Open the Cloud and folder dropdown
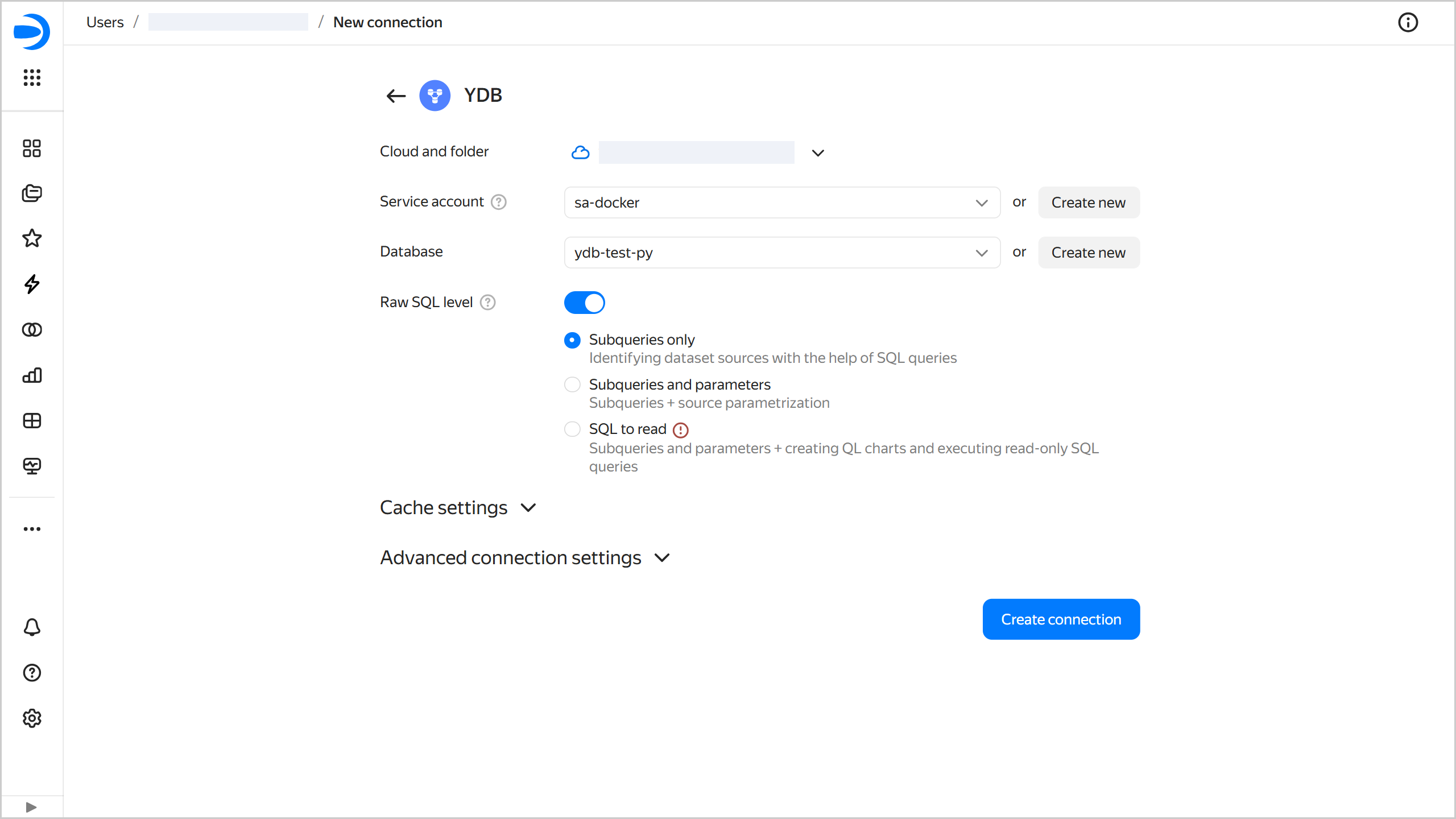This screenshot has height=819, width=1456. pos(818,152)
